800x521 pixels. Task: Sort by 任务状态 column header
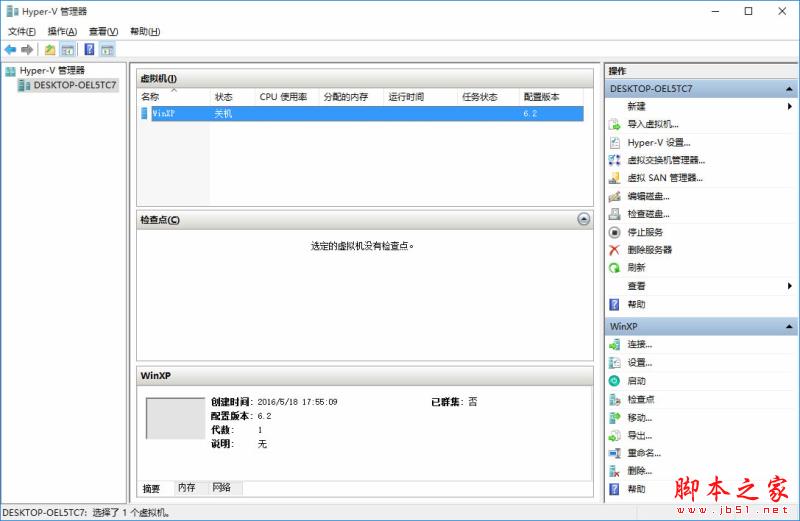[488, 96]
